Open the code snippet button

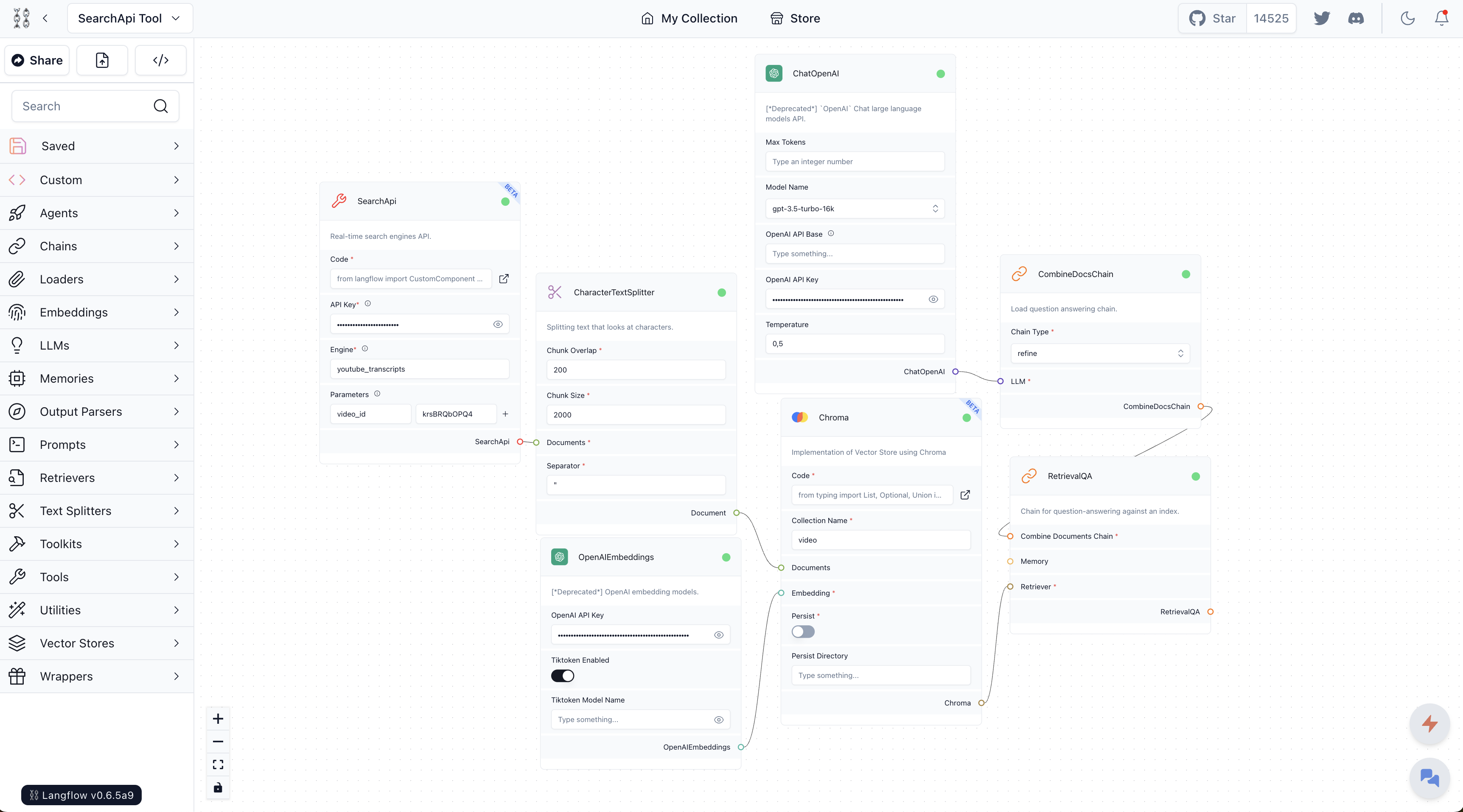coord(161,60)
